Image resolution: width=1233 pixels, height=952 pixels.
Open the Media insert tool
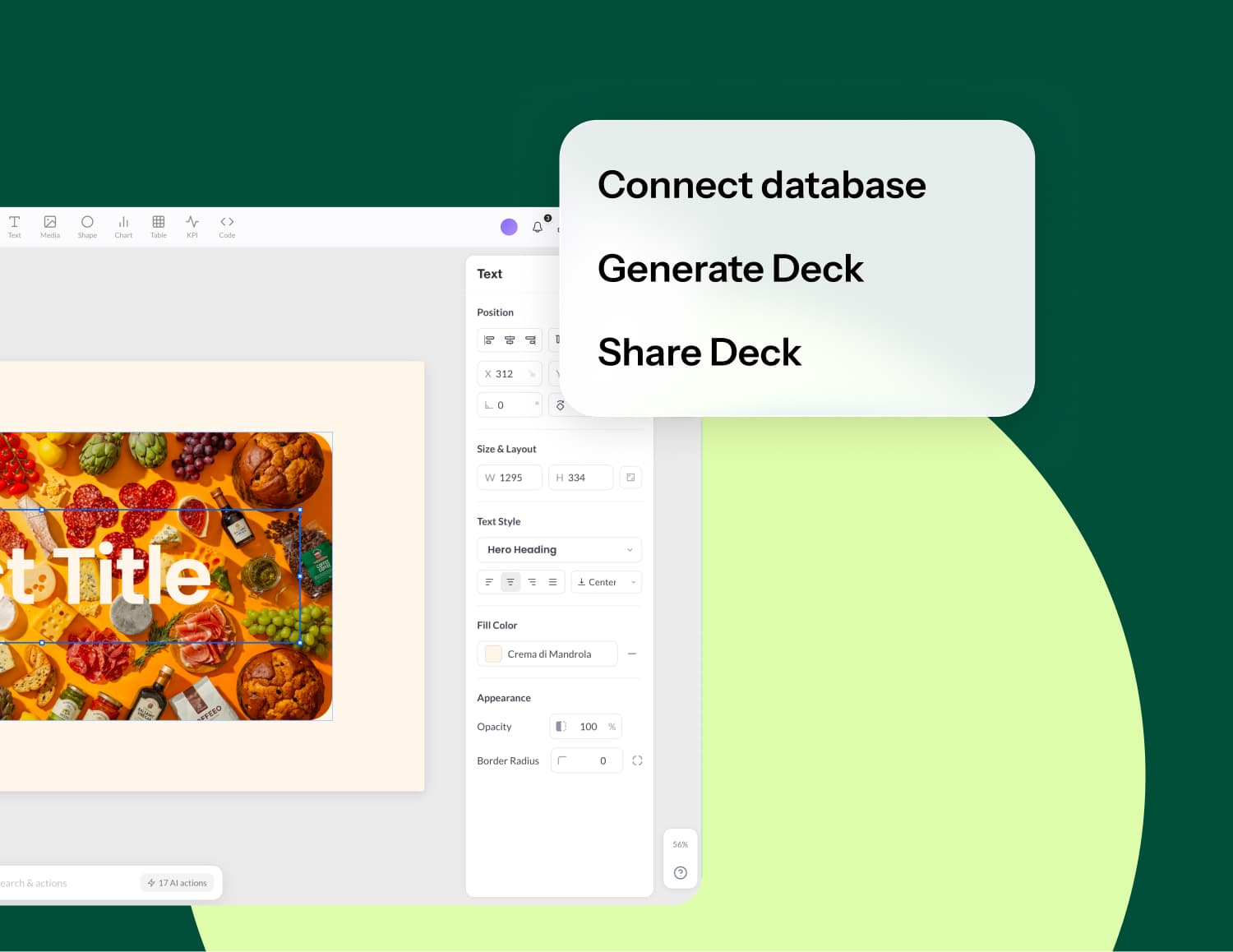(x=50, y=226)
